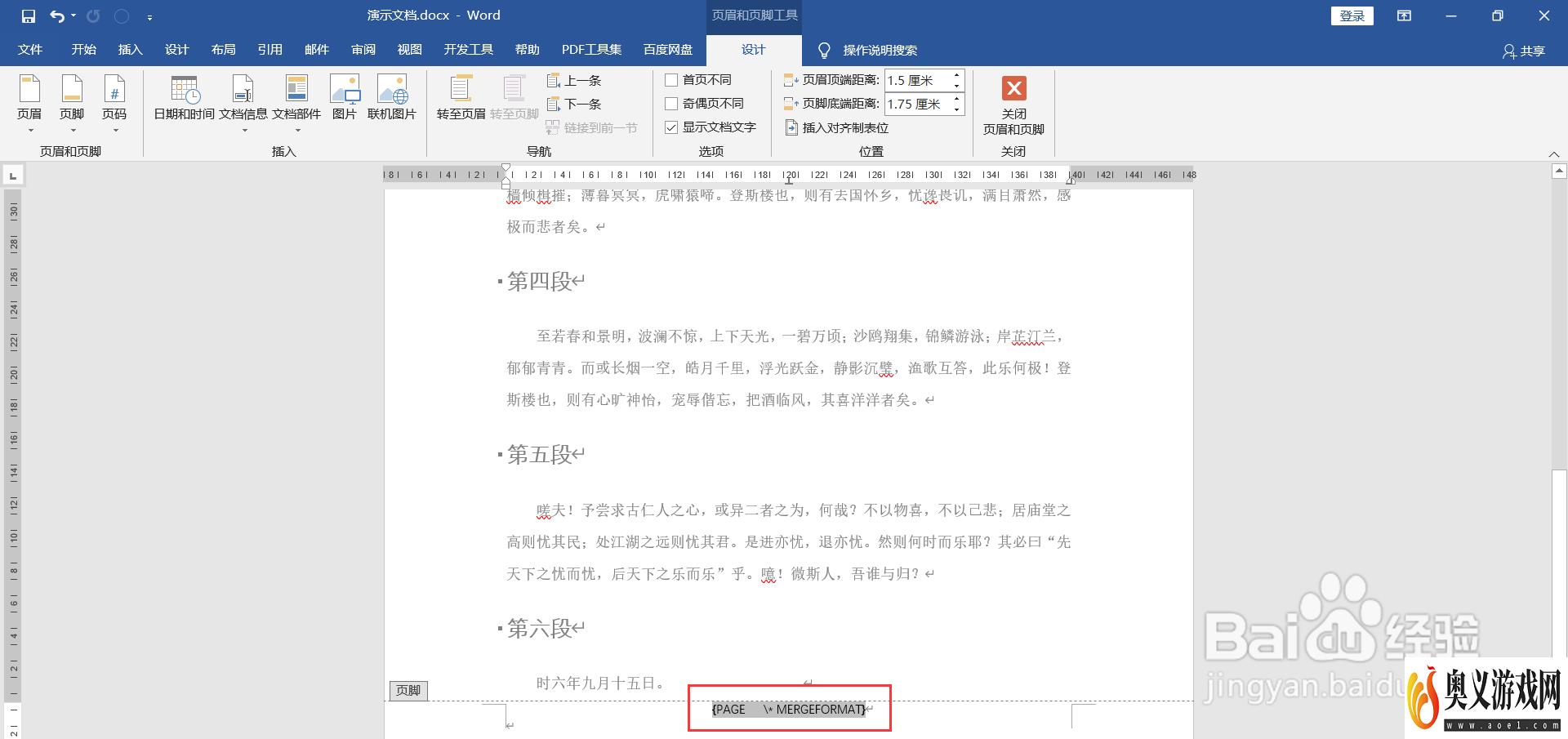This screenshot has height=739, width=1568.
Task: Click the 页脚 footer label tag
Action: 408,690
